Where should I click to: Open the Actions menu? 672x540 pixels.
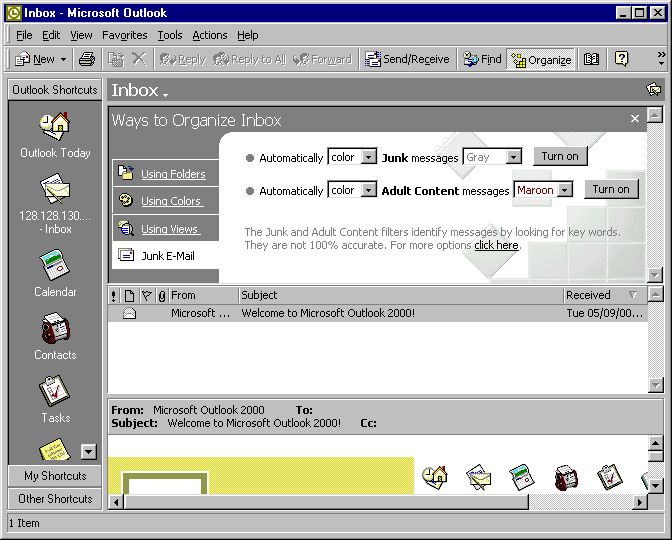210,35
